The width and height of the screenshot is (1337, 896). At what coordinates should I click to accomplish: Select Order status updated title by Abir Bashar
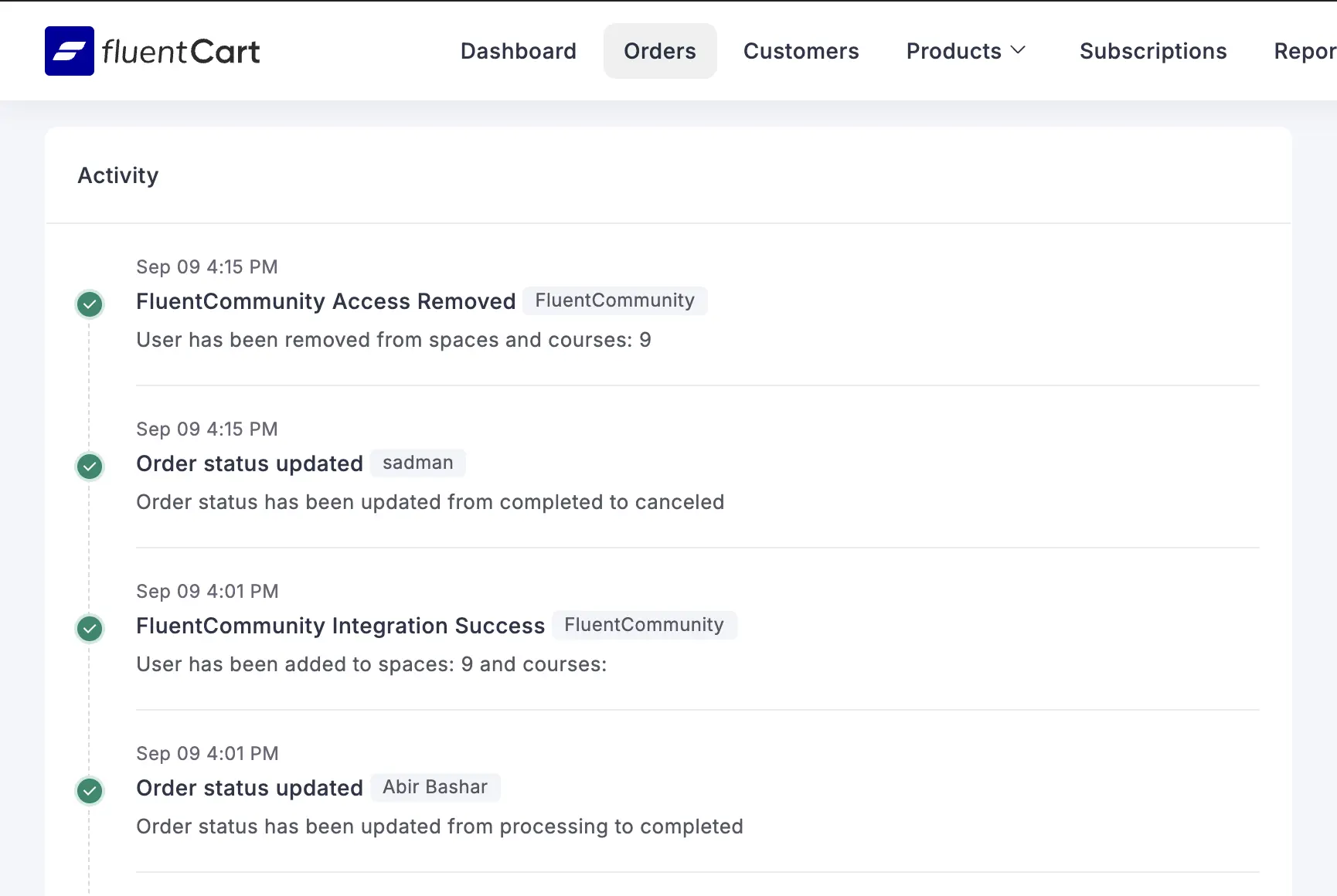pos(250,788)
